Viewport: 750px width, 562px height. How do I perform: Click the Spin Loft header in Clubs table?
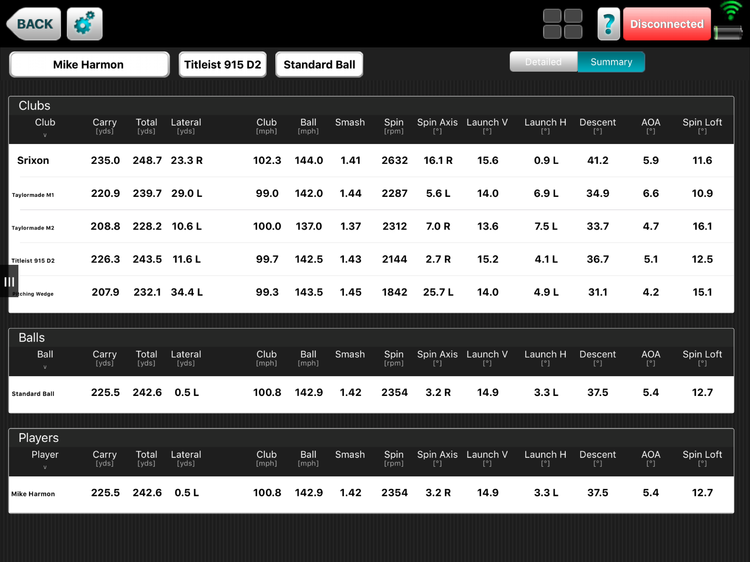point(702,126)
